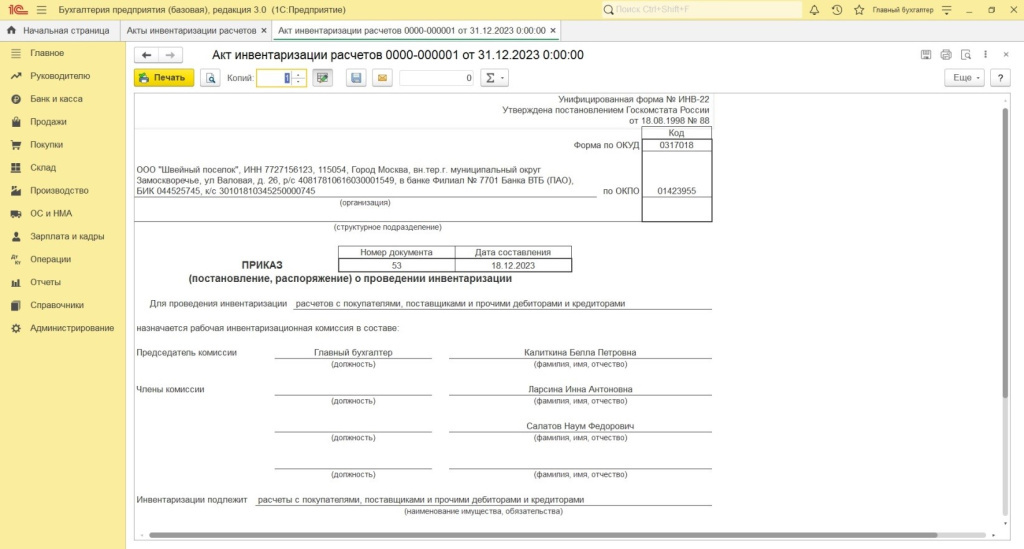1024x549 pixels.
Task: Open the Главное section
Action: pyautogui.click(x=47, y=53)
